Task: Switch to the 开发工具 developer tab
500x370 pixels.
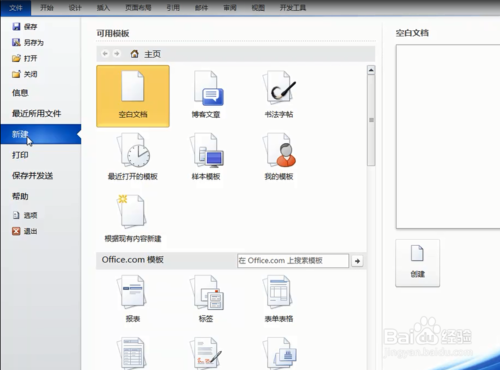Action: pos(293,8)
